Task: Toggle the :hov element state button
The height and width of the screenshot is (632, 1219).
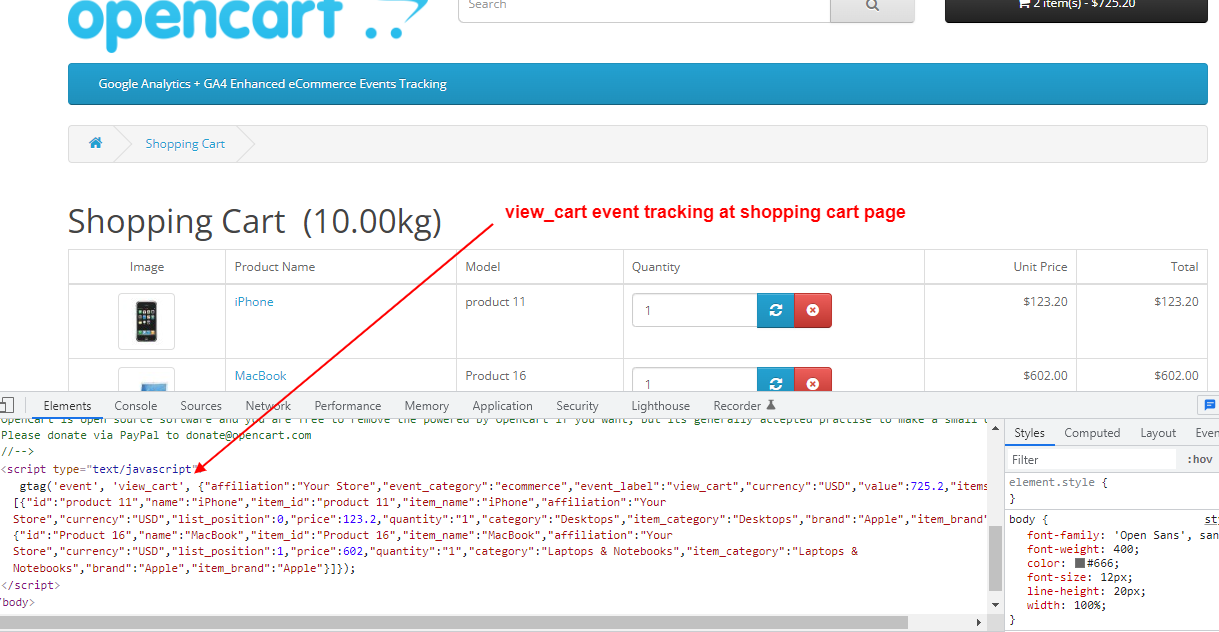Action: coord(1199,460)
